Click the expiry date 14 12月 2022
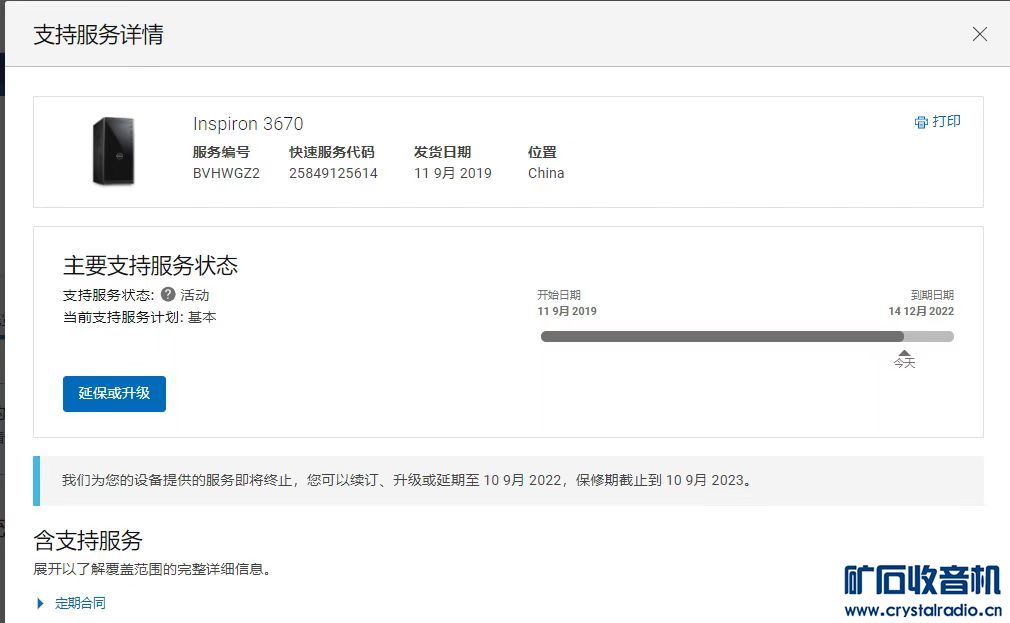The height and width of the screenshot is (623, 1010). 921,311
